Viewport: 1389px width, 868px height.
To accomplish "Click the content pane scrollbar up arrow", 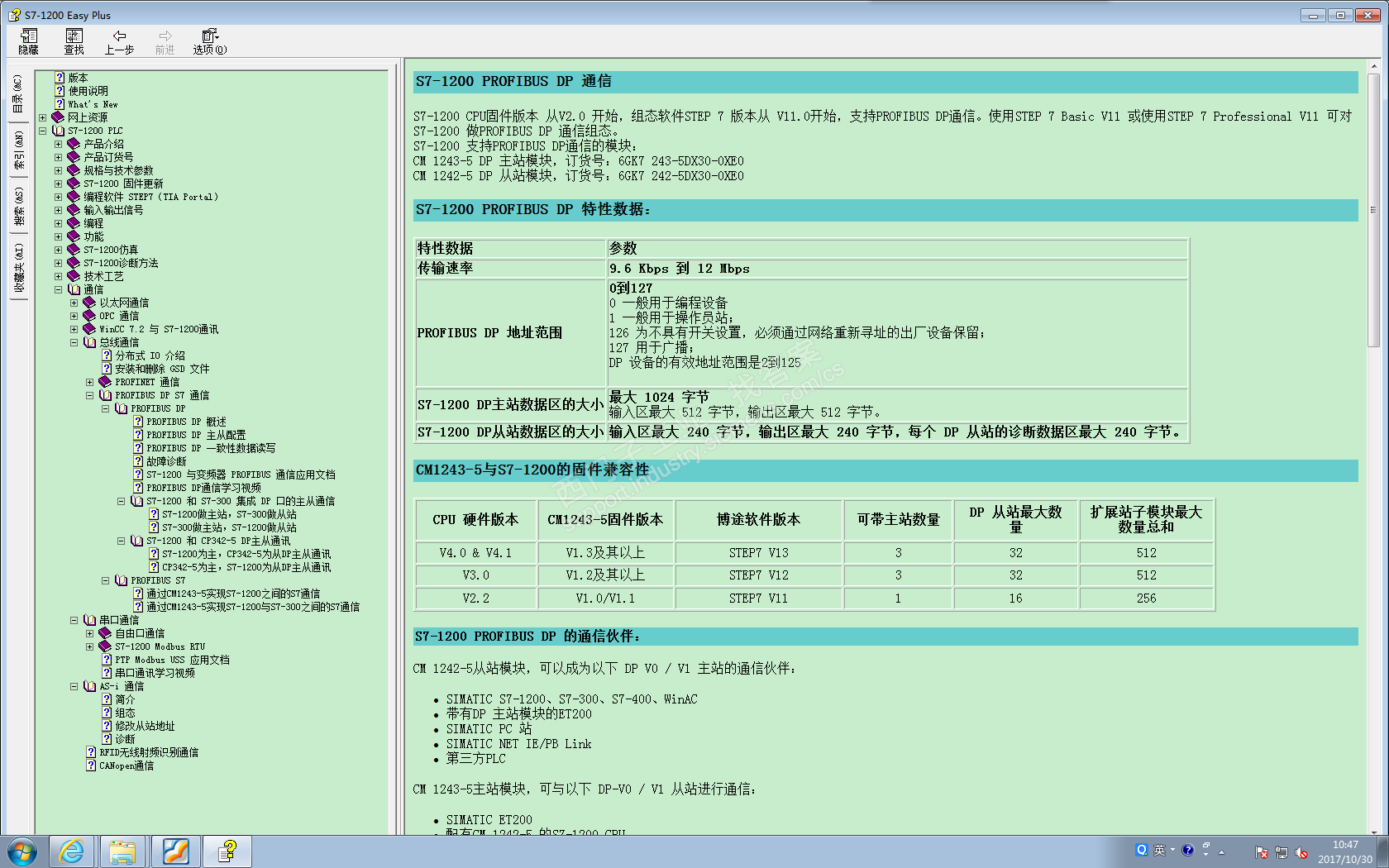I will click(1373, 67).
